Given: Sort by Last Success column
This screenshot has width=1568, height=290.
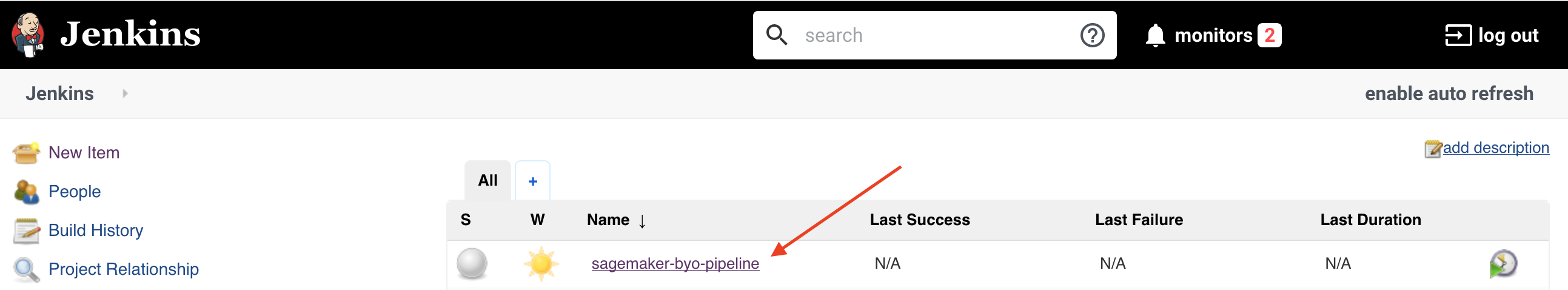Looking at the screenshot, I should pos(920,220).
